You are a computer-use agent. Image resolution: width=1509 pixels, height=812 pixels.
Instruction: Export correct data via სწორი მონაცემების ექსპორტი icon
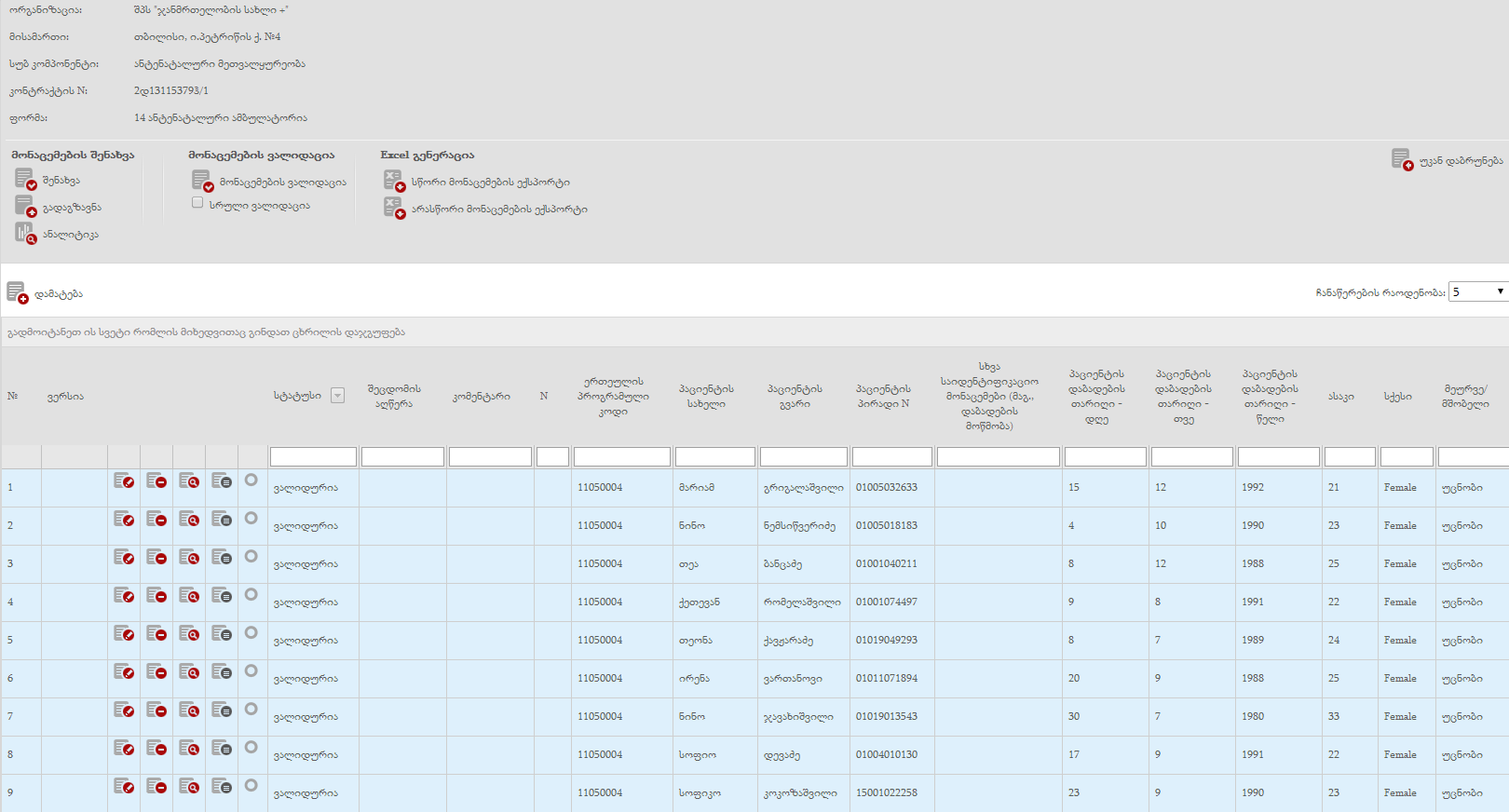click(394, 182)
